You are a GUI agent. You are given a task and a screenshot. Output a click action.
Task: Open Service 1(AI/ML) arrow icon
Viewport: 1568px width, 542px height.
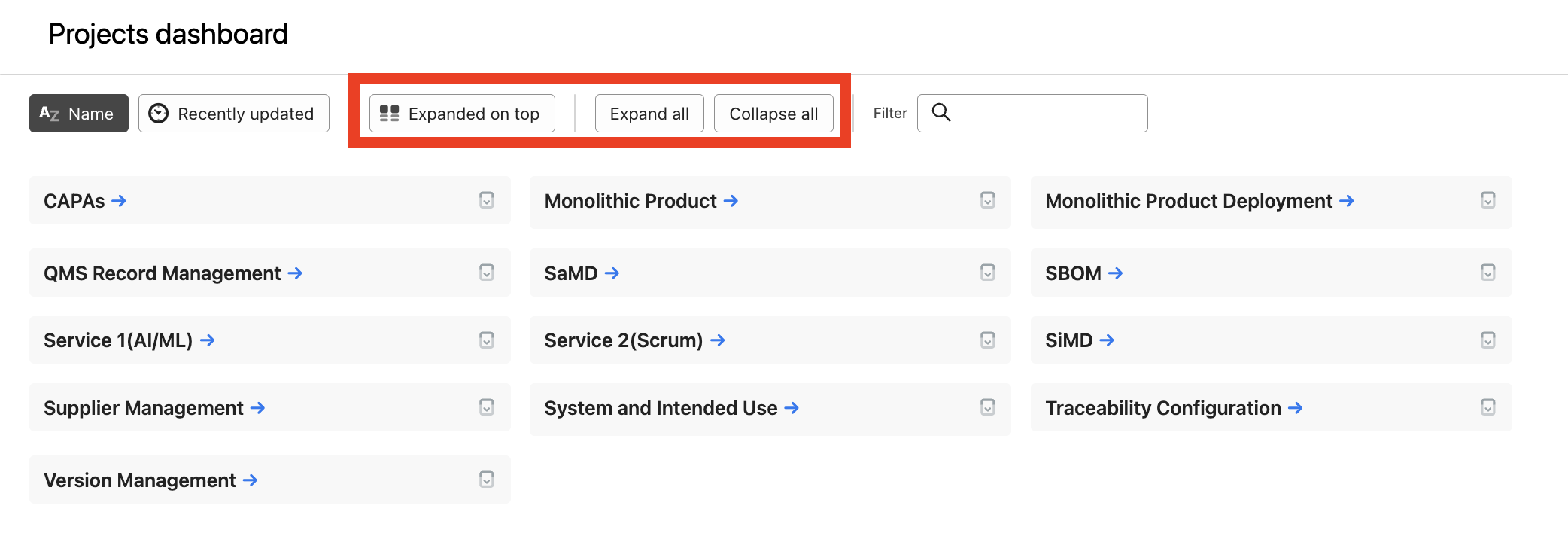[208, 340]
